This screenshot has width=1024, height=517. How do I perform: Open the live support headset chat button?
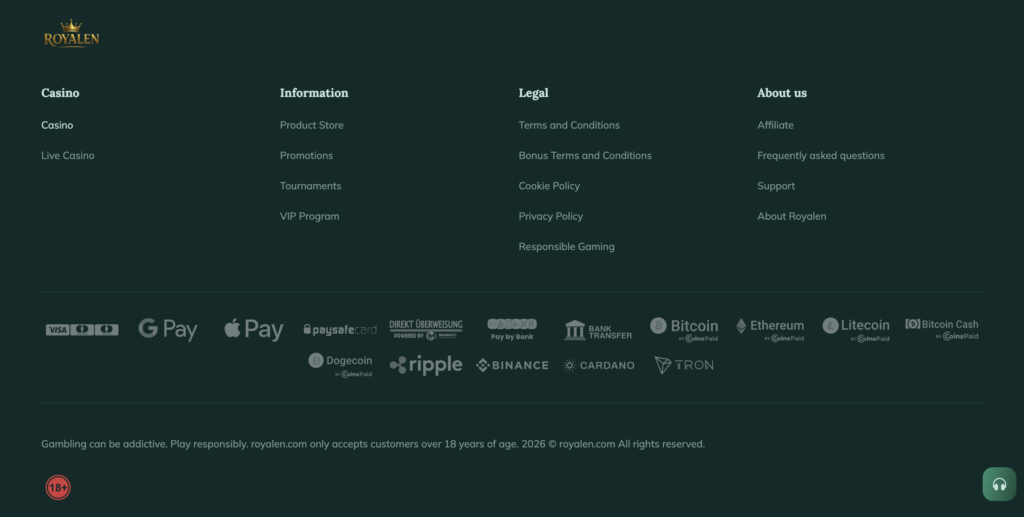[x=999, y=484]
